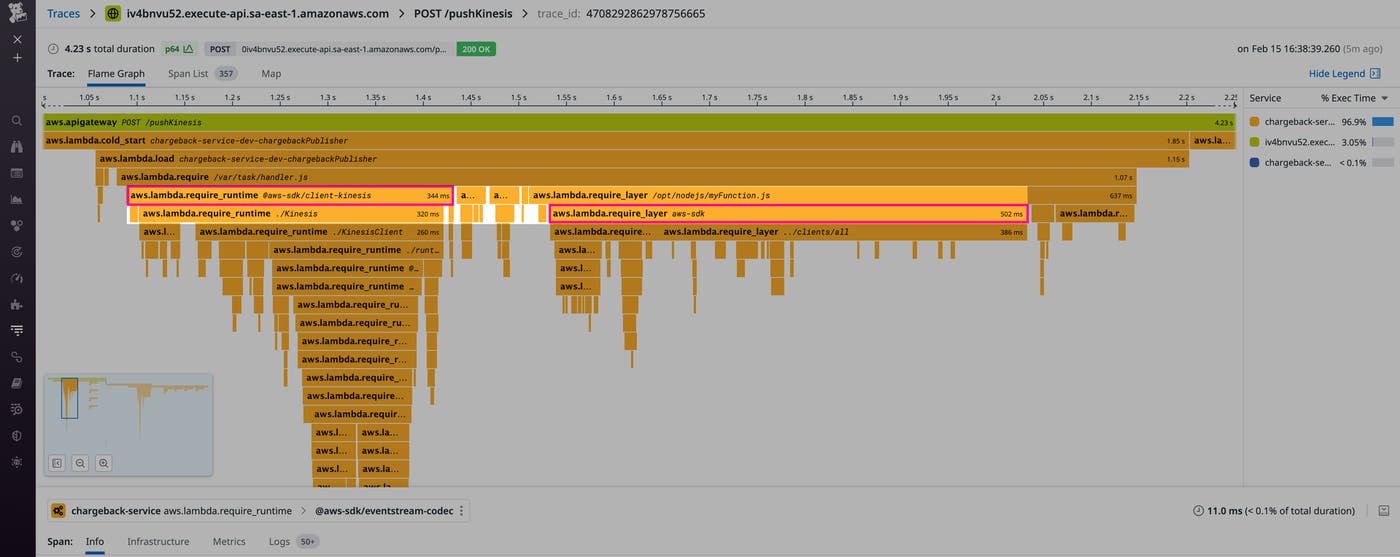
Task: Zoom in using the minimap magnifier plus
Action: click(103, 463)
